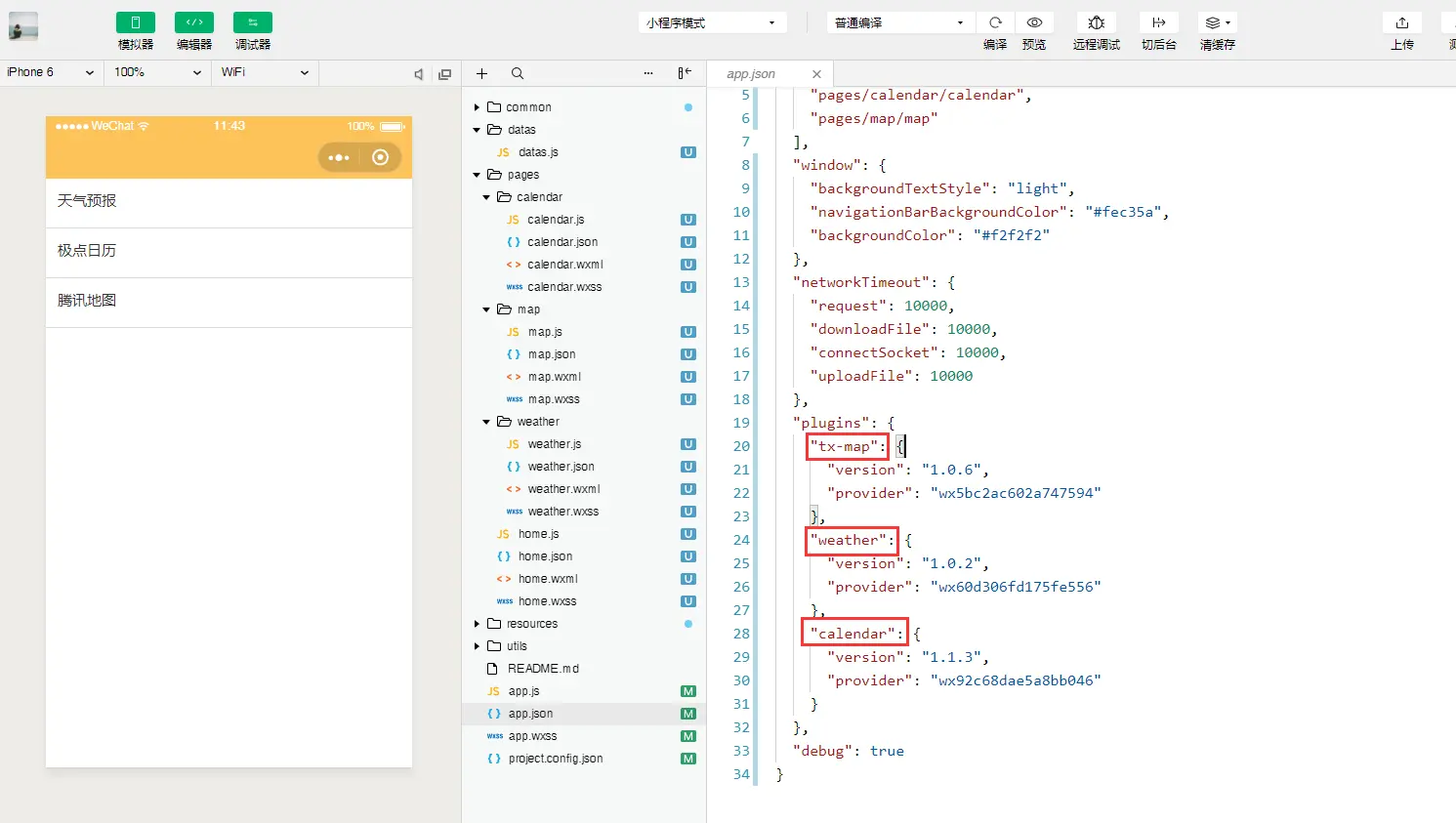Image resolution: width=1456 pixels, height=823 pixels.
Task: Toggle the 编辑器 editor panel button
Action: click(194, 22)
